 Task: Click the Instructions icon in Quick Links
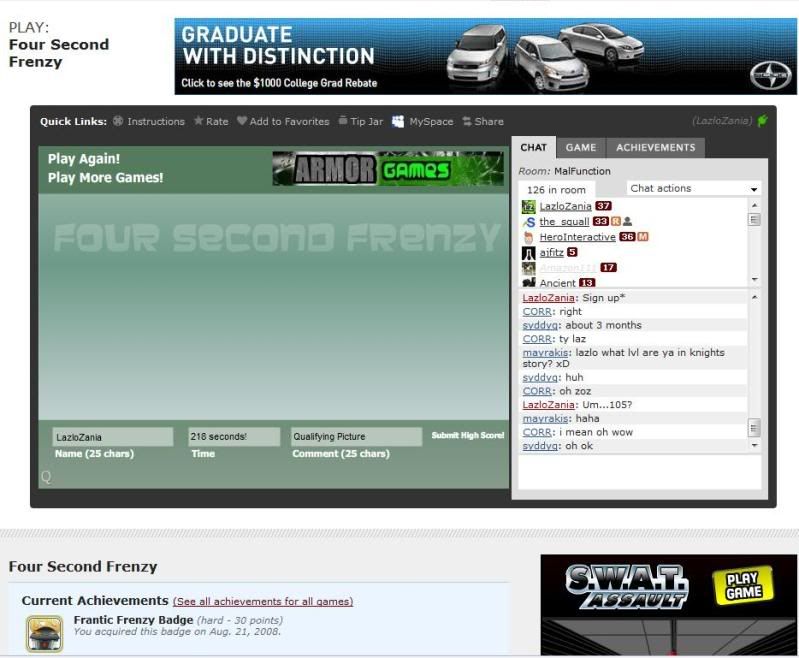(x=118, y=121)
